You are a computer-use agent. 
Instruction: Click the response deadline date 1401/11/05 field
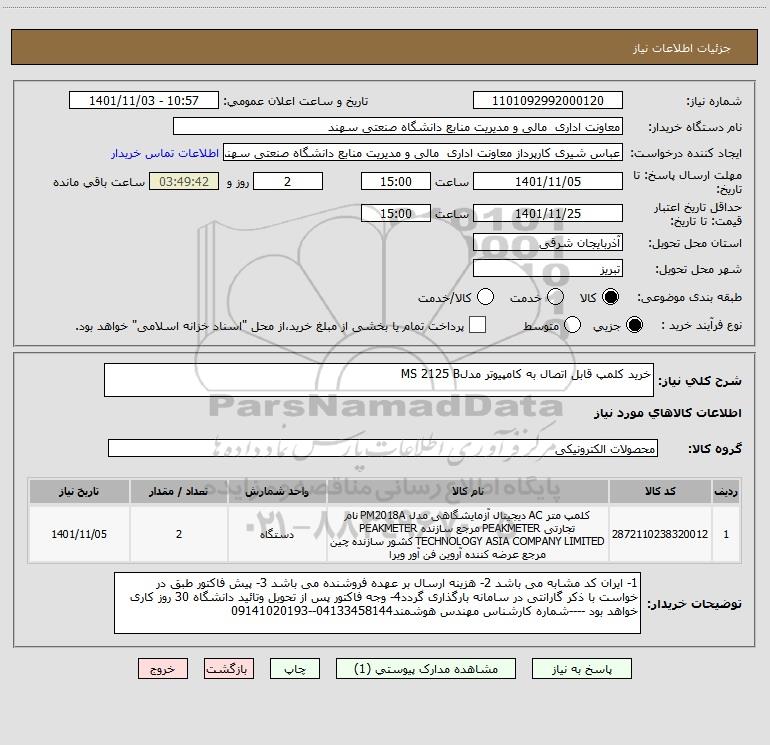pos(548,181)
